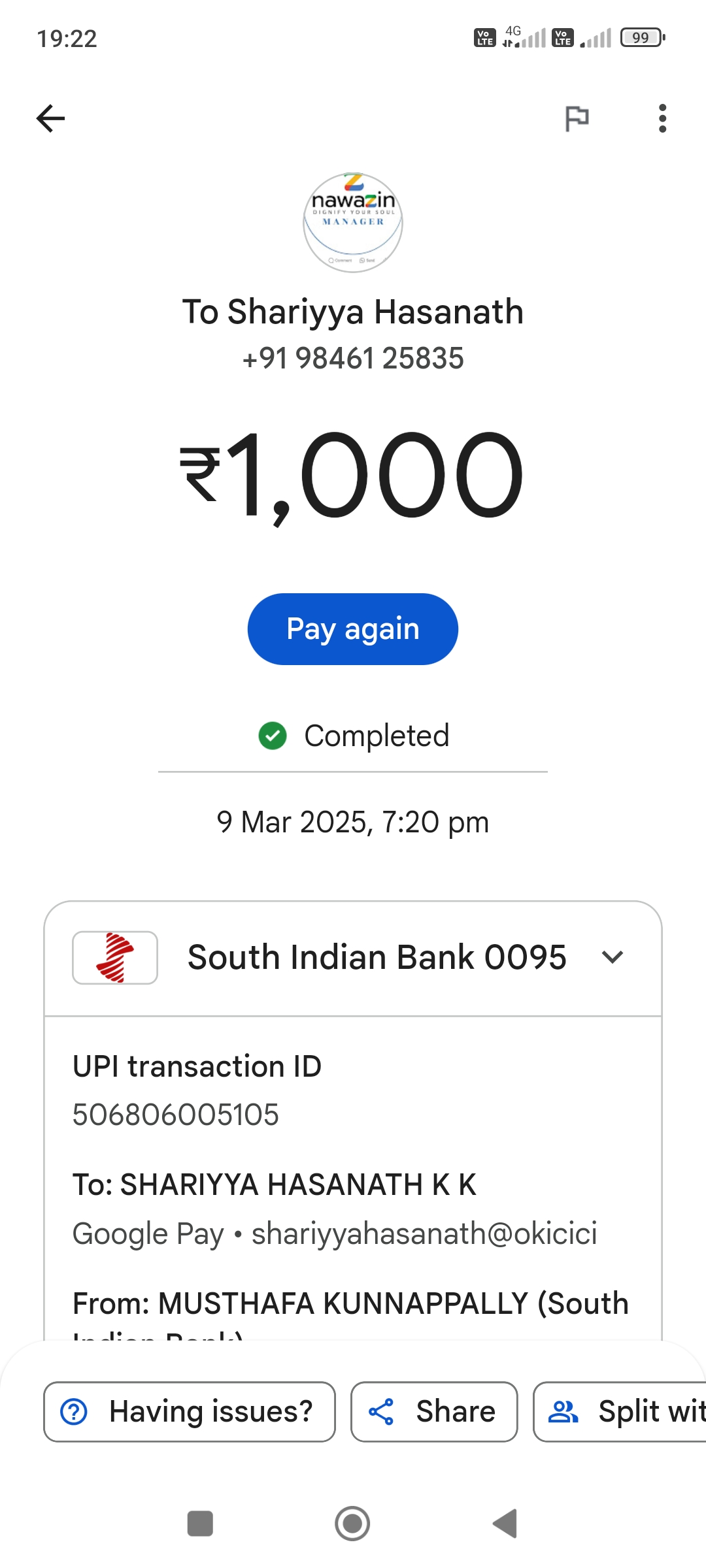Tap recipient phone number +91 98461 25835
Screen dimensions: 706x1568
coord(353,358)
